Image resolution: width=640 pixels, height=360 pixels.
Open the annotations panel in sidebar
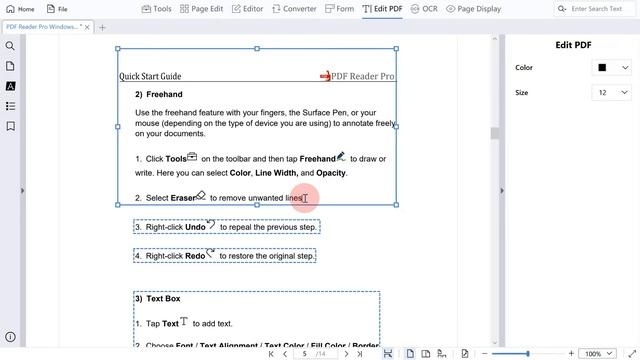pos(10,86)
